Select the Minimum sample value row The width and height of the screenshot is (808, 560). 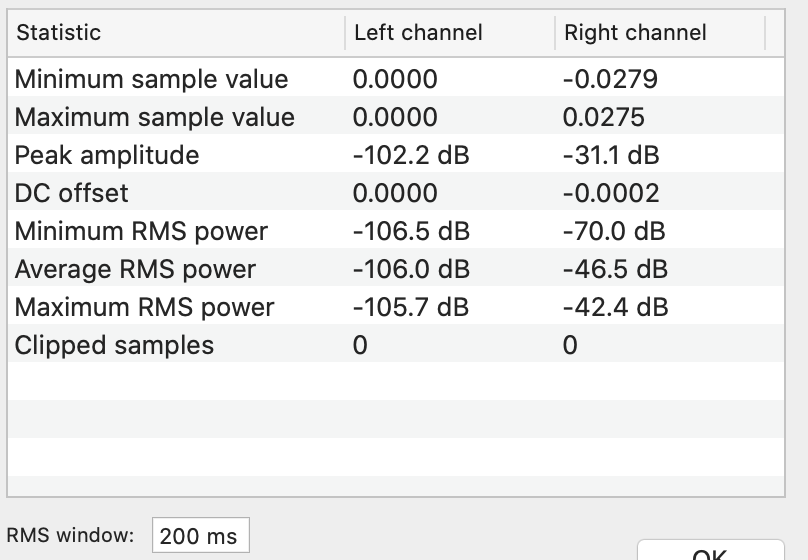coord(396,79)
